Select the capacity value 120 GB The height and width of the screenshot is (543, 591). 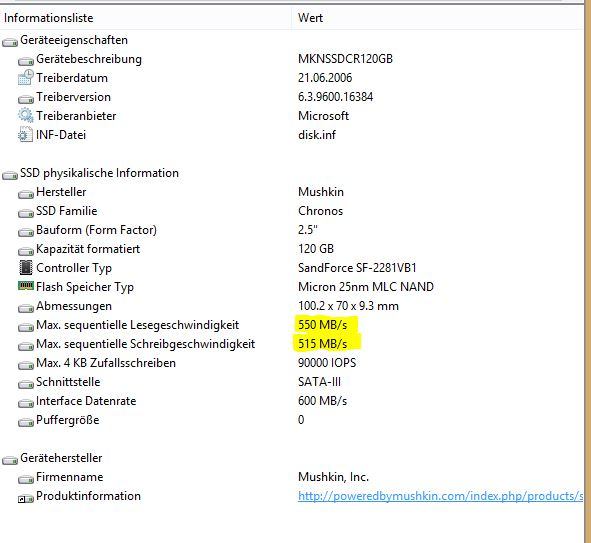(x=316, y=249)
